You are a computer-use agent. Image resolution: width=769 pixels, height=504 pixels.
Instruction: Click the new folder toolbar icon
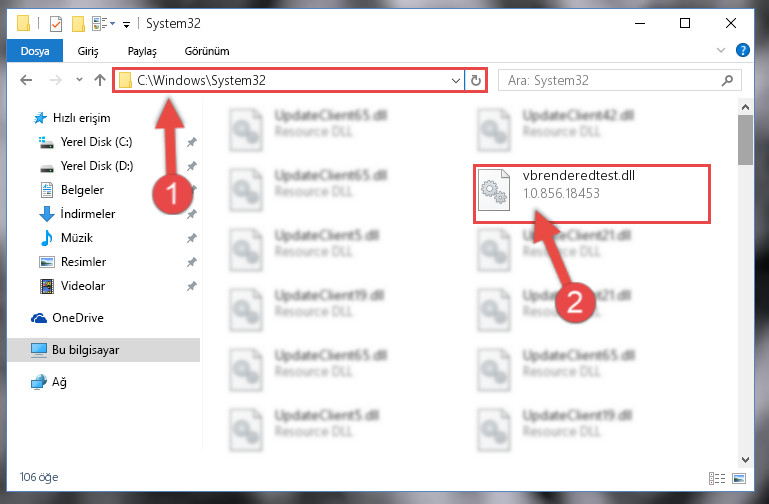point(78,24)
